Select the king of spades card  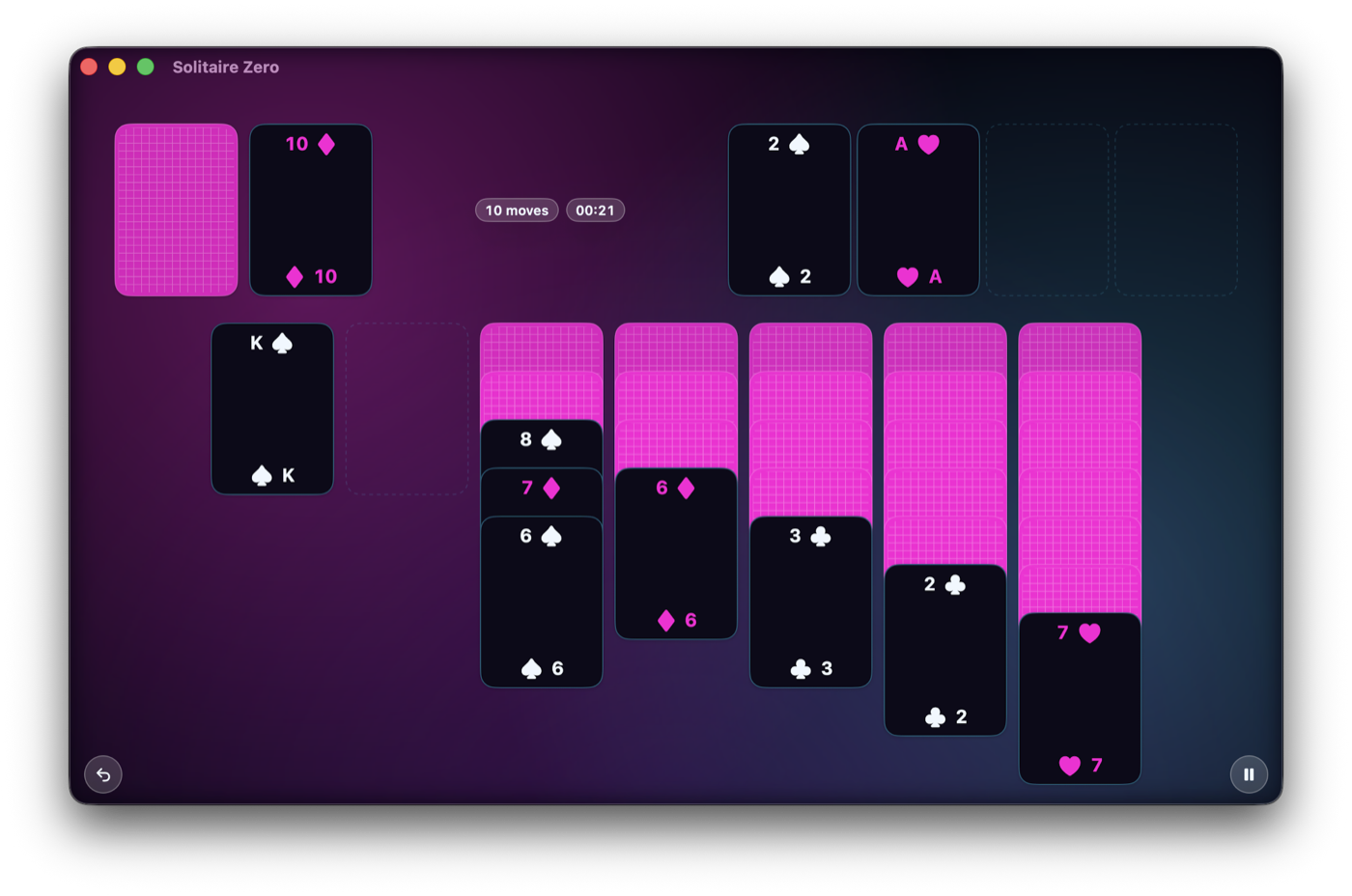coord(272,408)
